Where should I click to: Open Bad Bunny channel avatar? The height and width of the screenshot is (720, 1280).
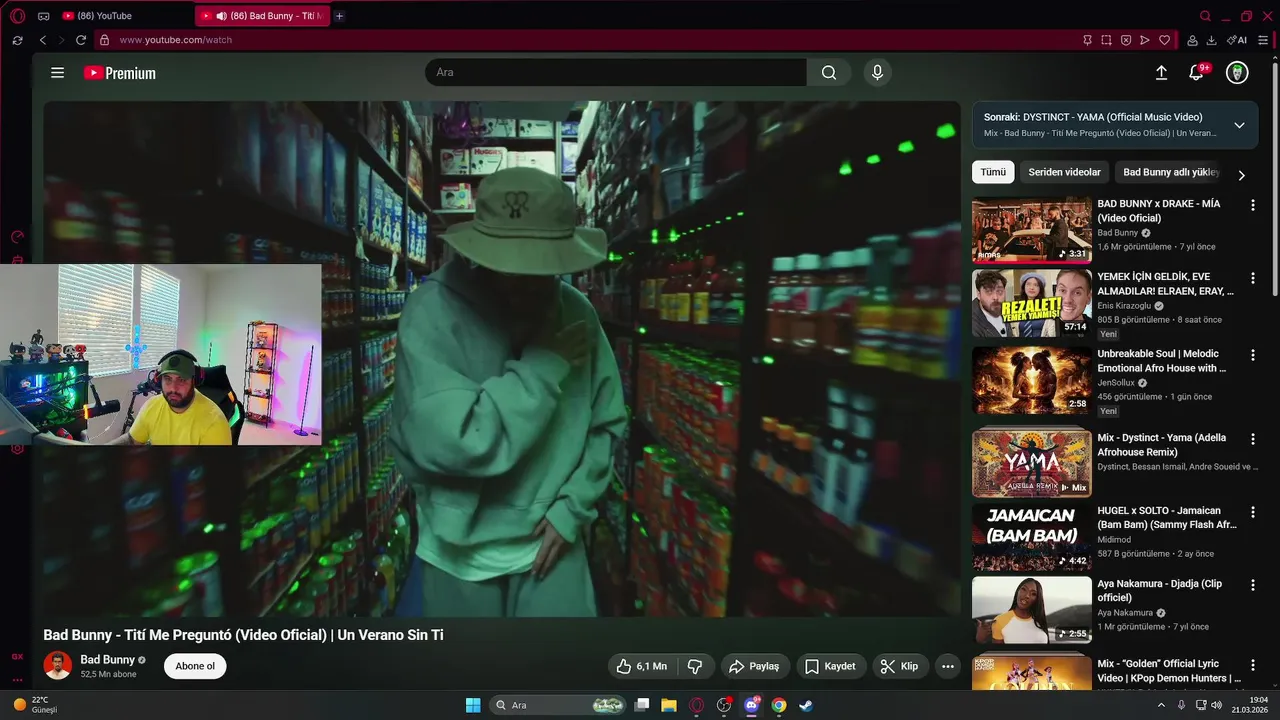click(58, 665)
